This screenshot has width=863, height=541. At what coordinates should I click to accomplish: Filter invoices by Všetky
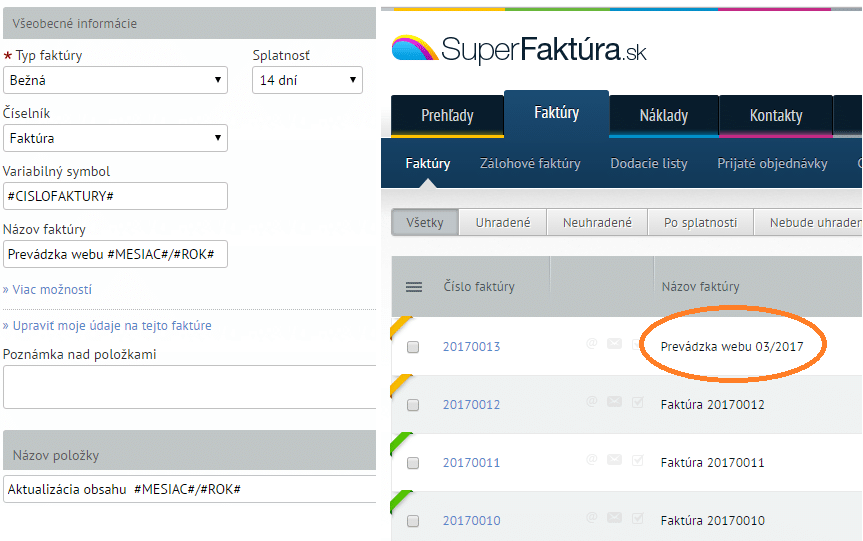click(425, 222)
